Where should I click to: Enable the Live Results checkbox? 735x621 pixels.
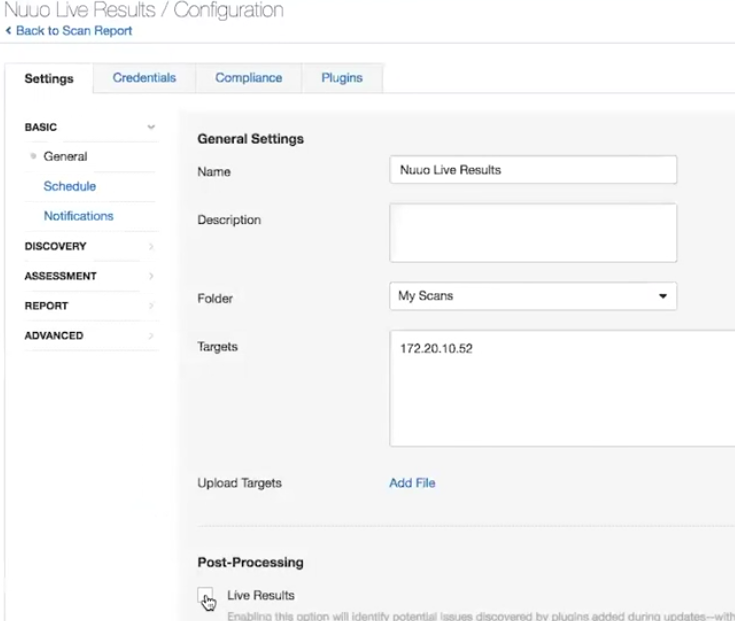(x=205, y=595)
